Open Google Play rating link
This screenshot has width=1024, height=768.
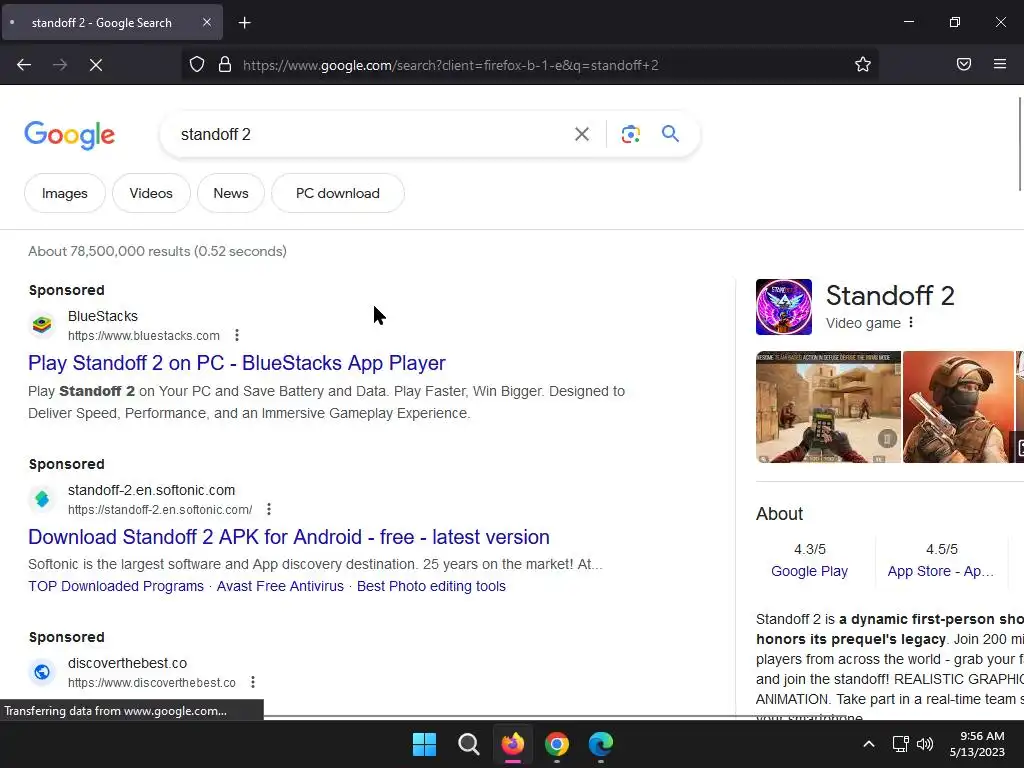click(x=809, y=571)
